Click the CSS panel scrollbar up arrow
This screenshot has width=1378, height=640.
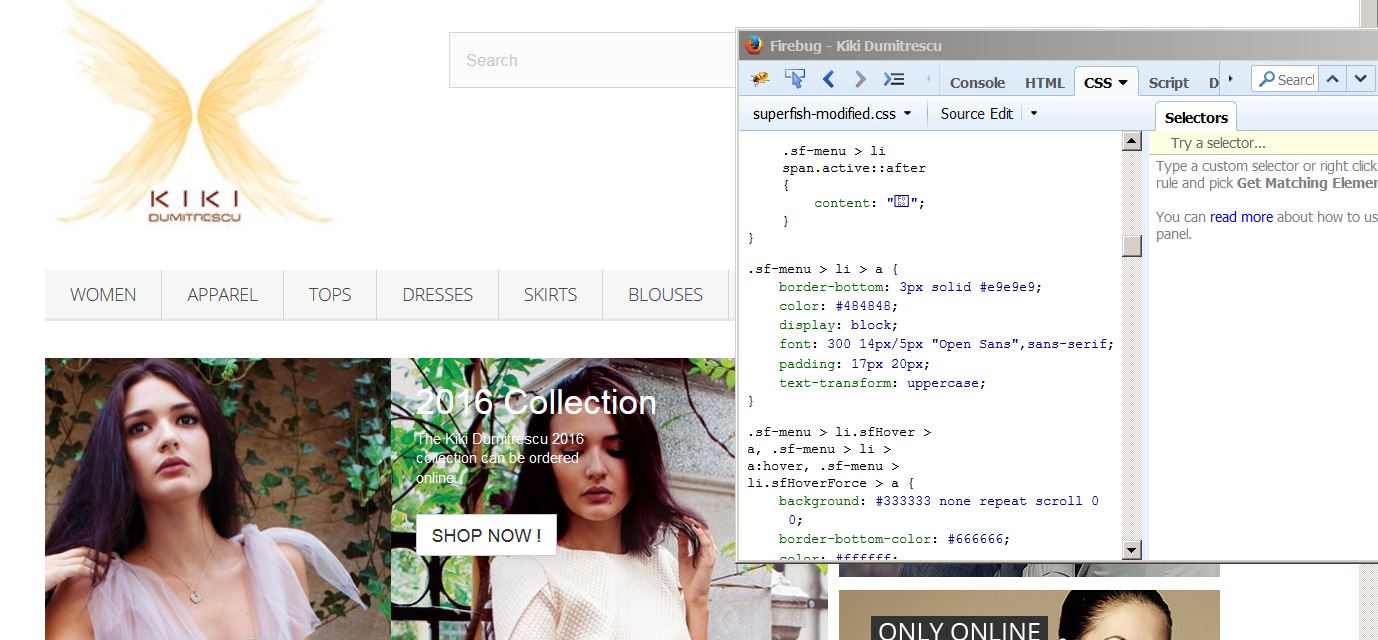[1132, 141]
